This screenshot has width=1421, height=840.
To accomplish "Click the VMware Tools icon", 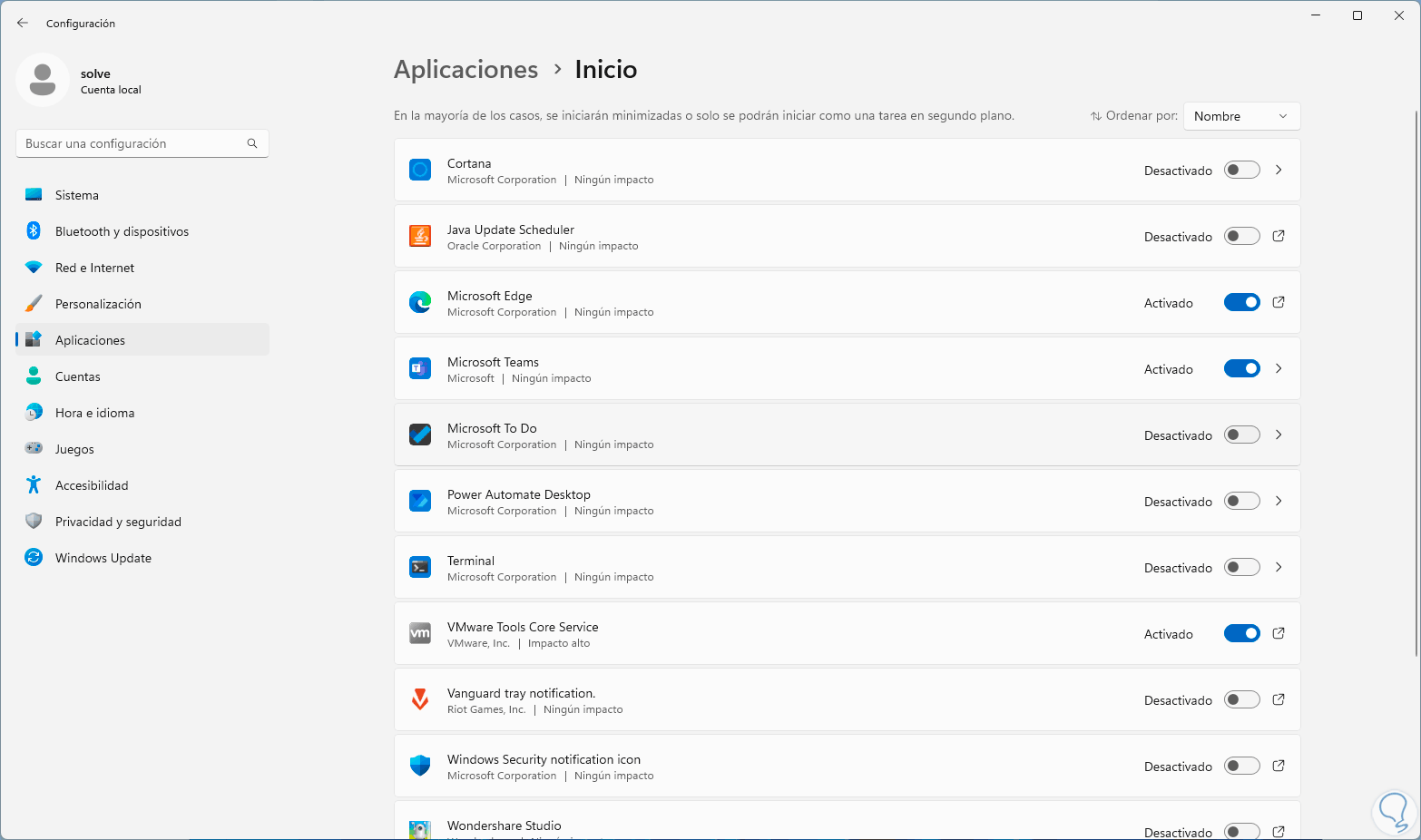I will 420,633.
